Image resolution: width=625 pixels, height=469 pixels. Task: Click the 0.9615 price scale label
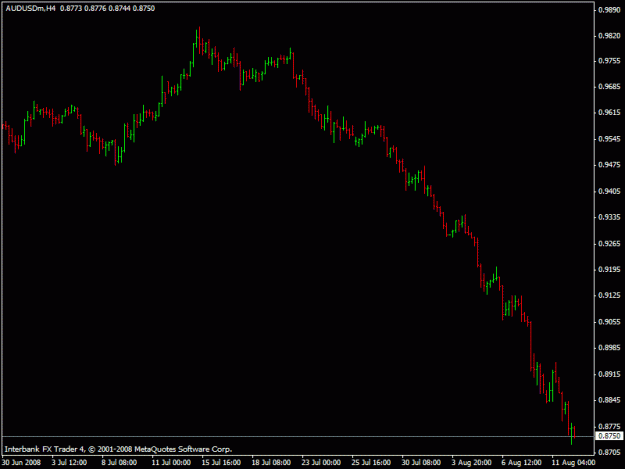click(609, 113)
